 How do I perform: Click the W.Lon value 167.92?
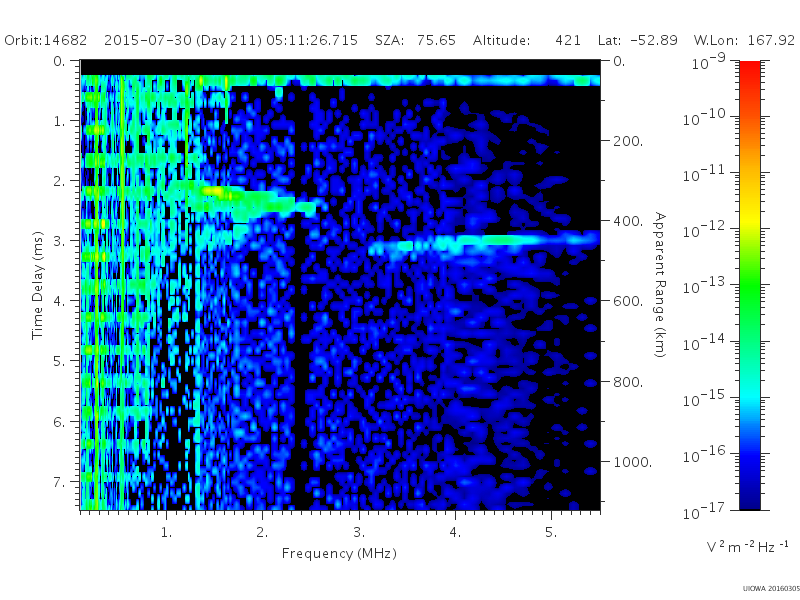coord(771,40)
